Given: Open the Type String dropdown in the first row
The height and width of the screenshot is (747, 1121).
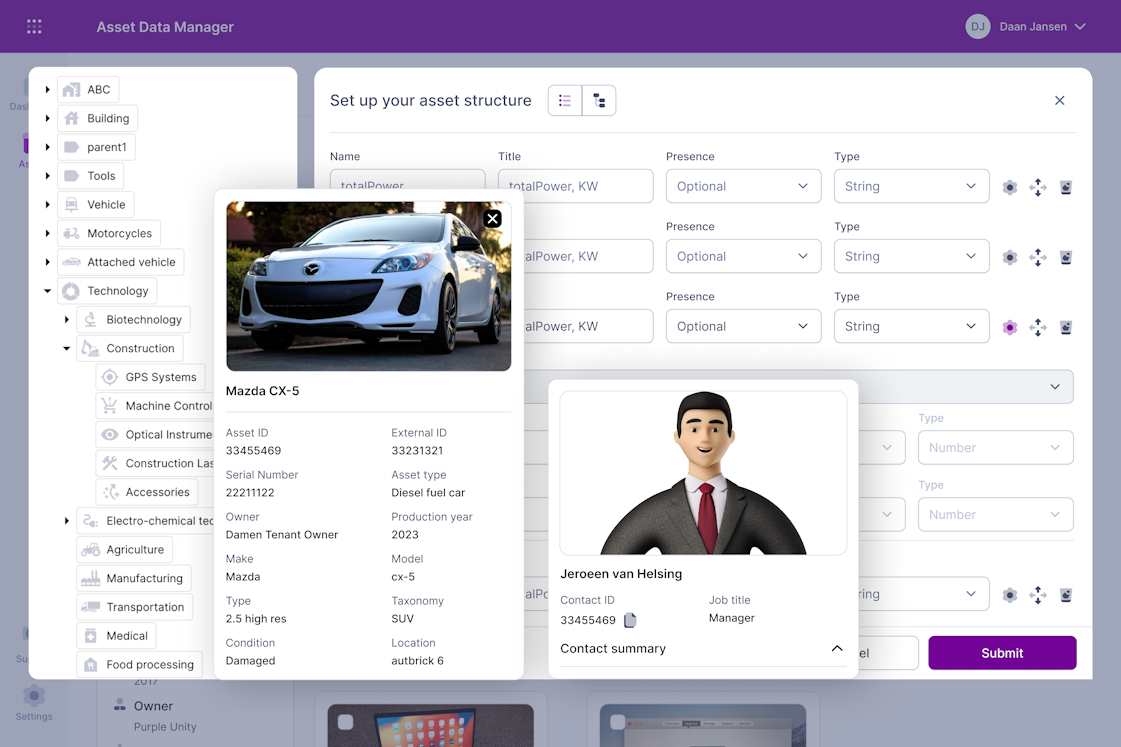Looking at the screenshot, I should 912,186.
